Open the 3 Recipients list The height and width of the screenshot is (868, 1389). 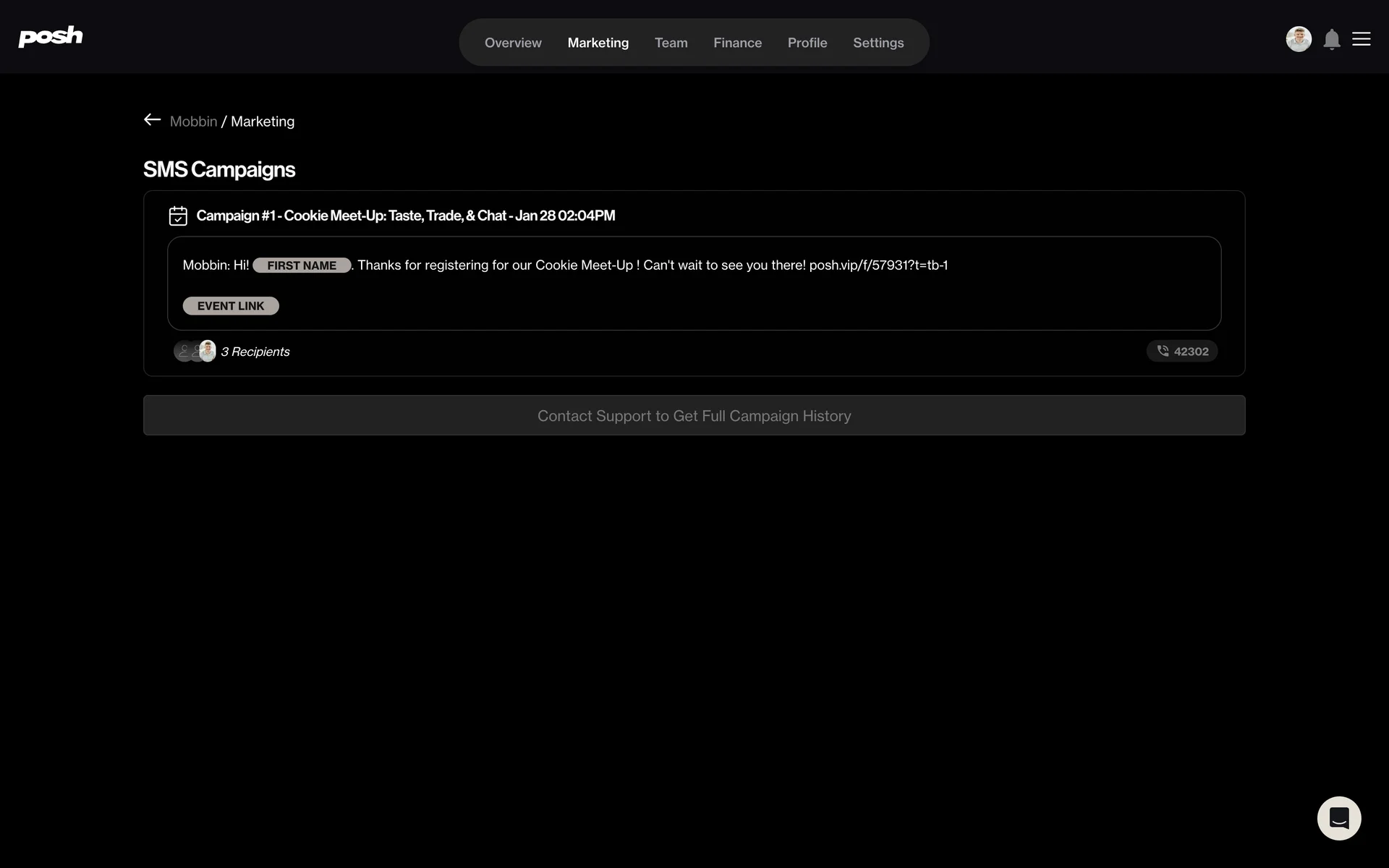click(255, 352)
